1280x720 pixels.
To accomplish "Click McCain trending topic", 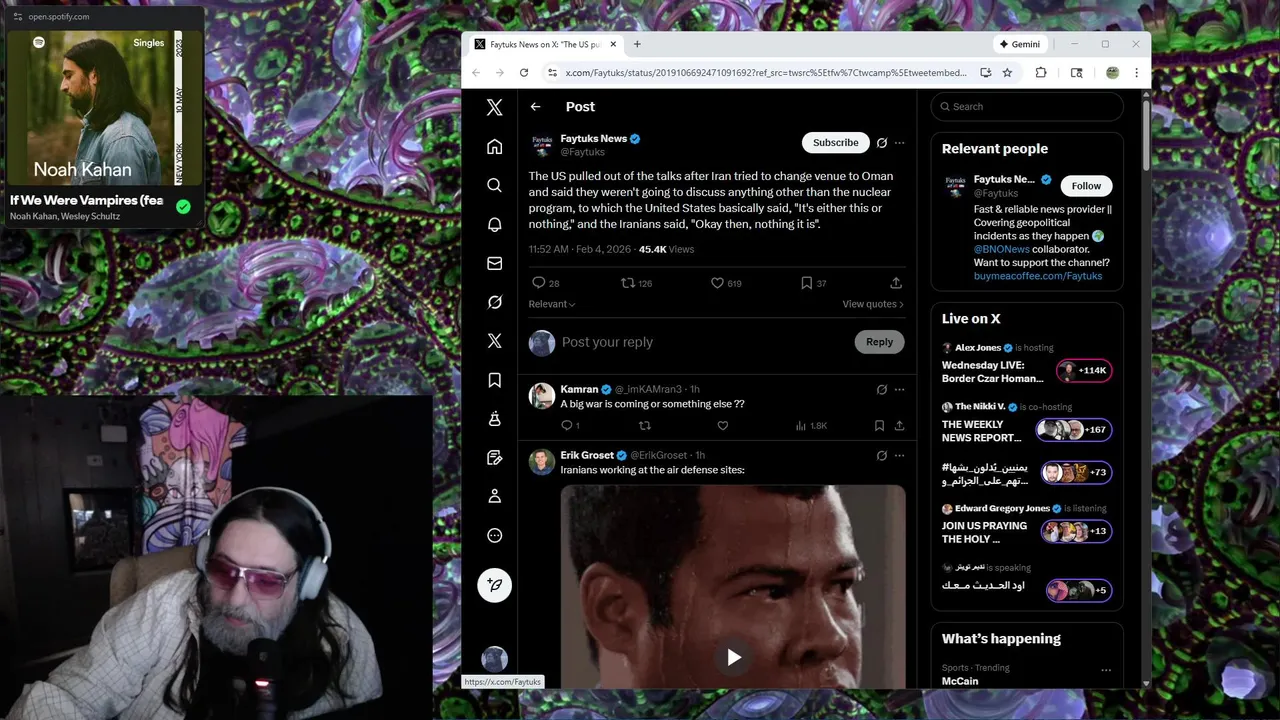I will (x=960, y=681).
